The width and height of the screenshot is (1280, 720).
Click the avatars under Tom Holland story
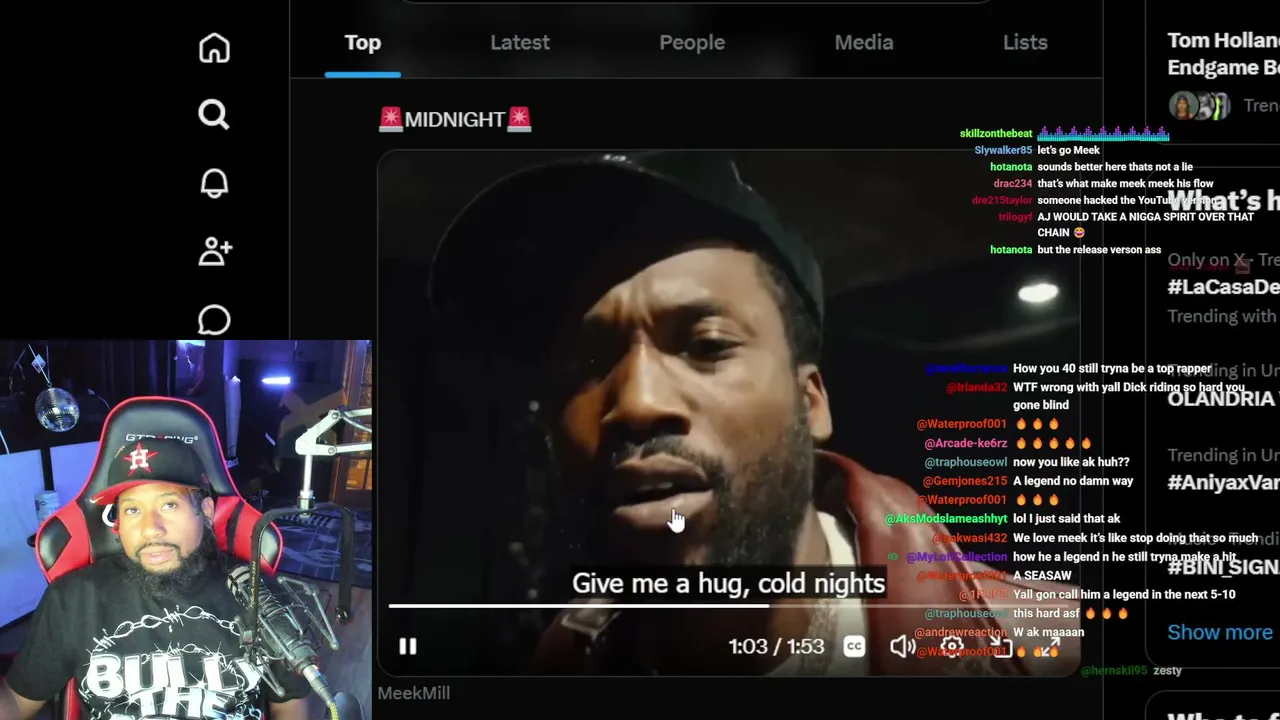(x=1199, y=105)
